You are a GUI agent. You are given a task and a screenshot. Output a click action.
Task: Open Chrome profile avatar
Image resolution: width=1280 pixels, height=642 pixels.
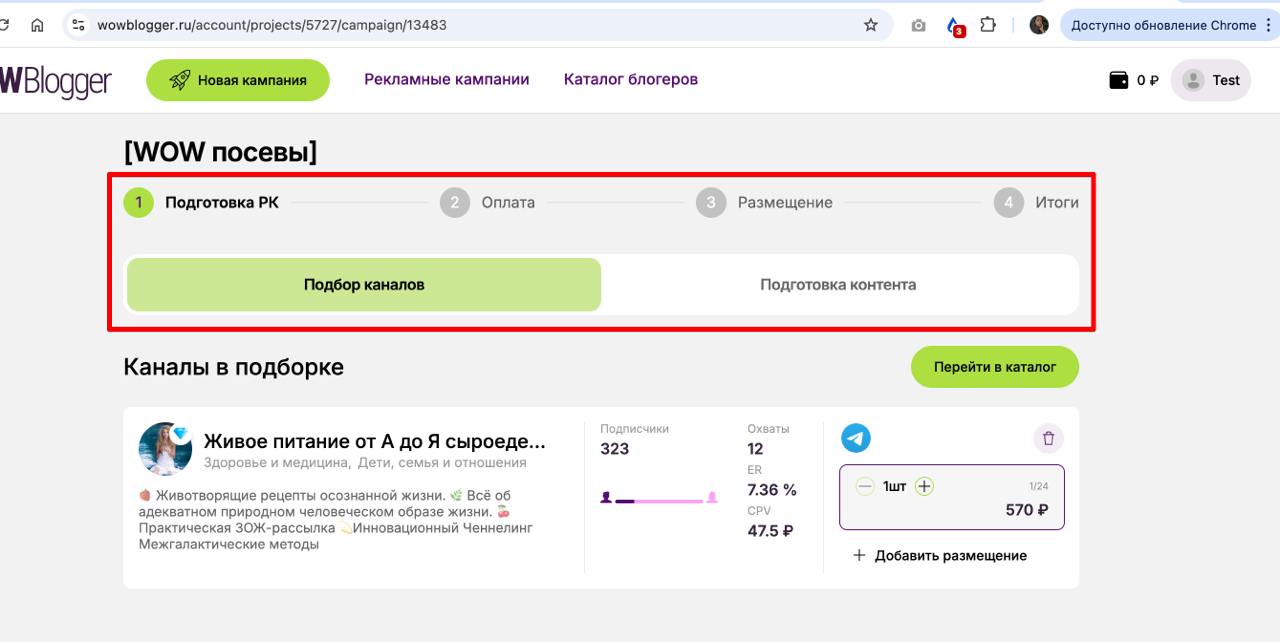click(x=1039, y=25)
